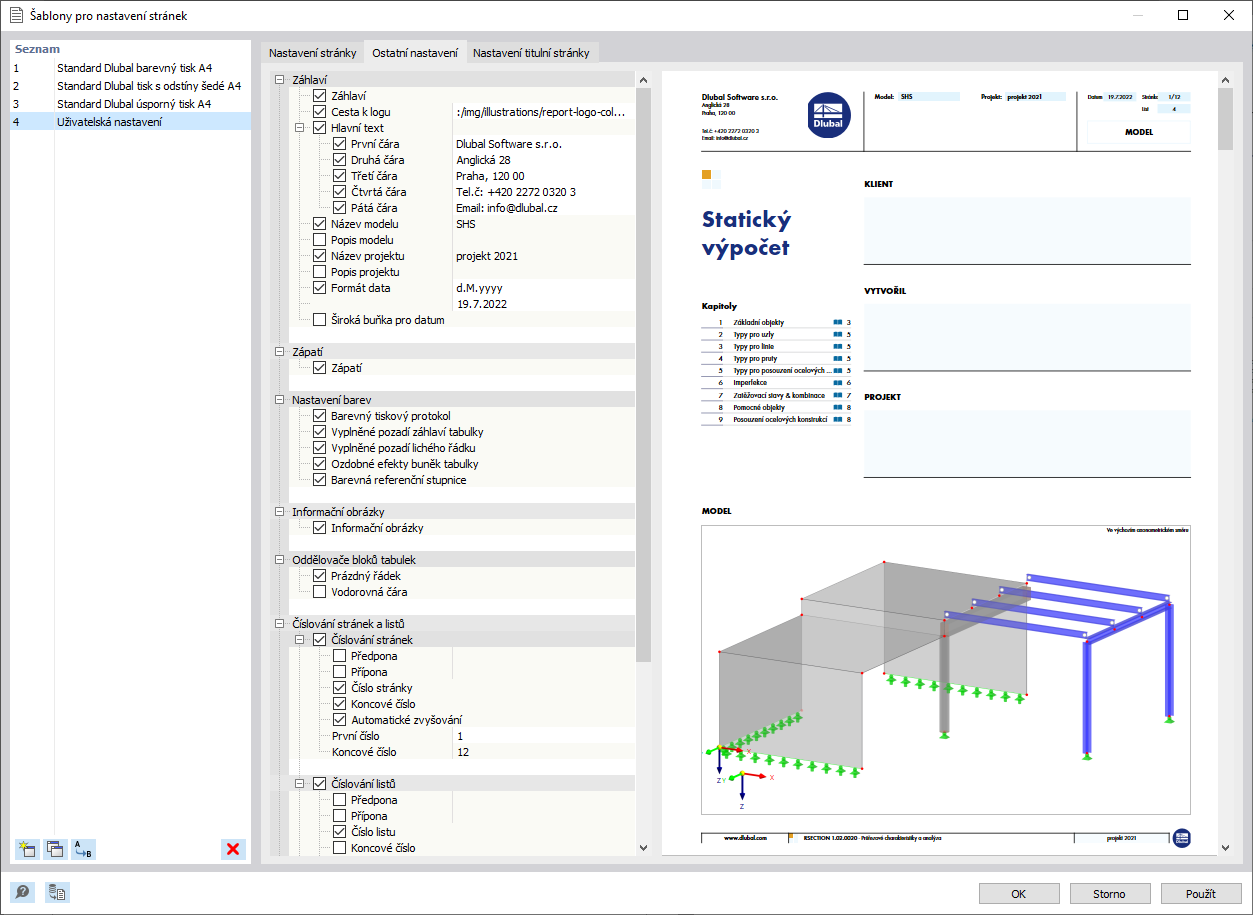The height and width of the screenshot is (915, 1253).
Task: Enable Široká buňka pro datum
Action: pyautogui.click(x=320, y=320)
